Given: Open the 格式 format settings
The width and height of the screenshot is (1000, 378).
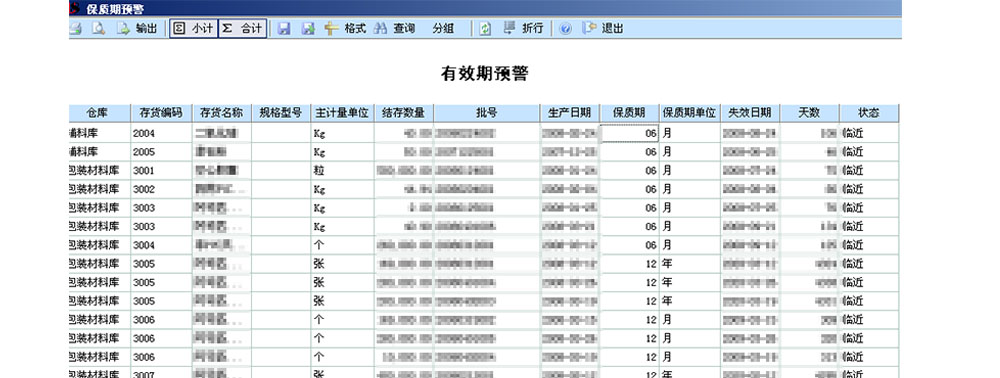Looking at the screenshot, I should (345, 29).
